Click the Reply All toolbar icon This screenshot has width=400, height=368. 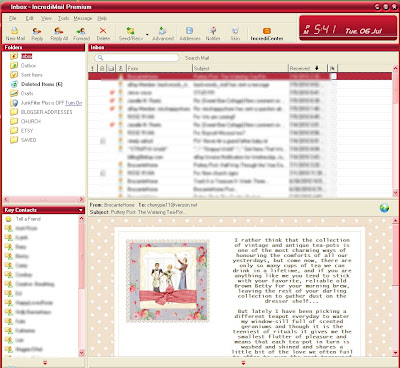59,34
